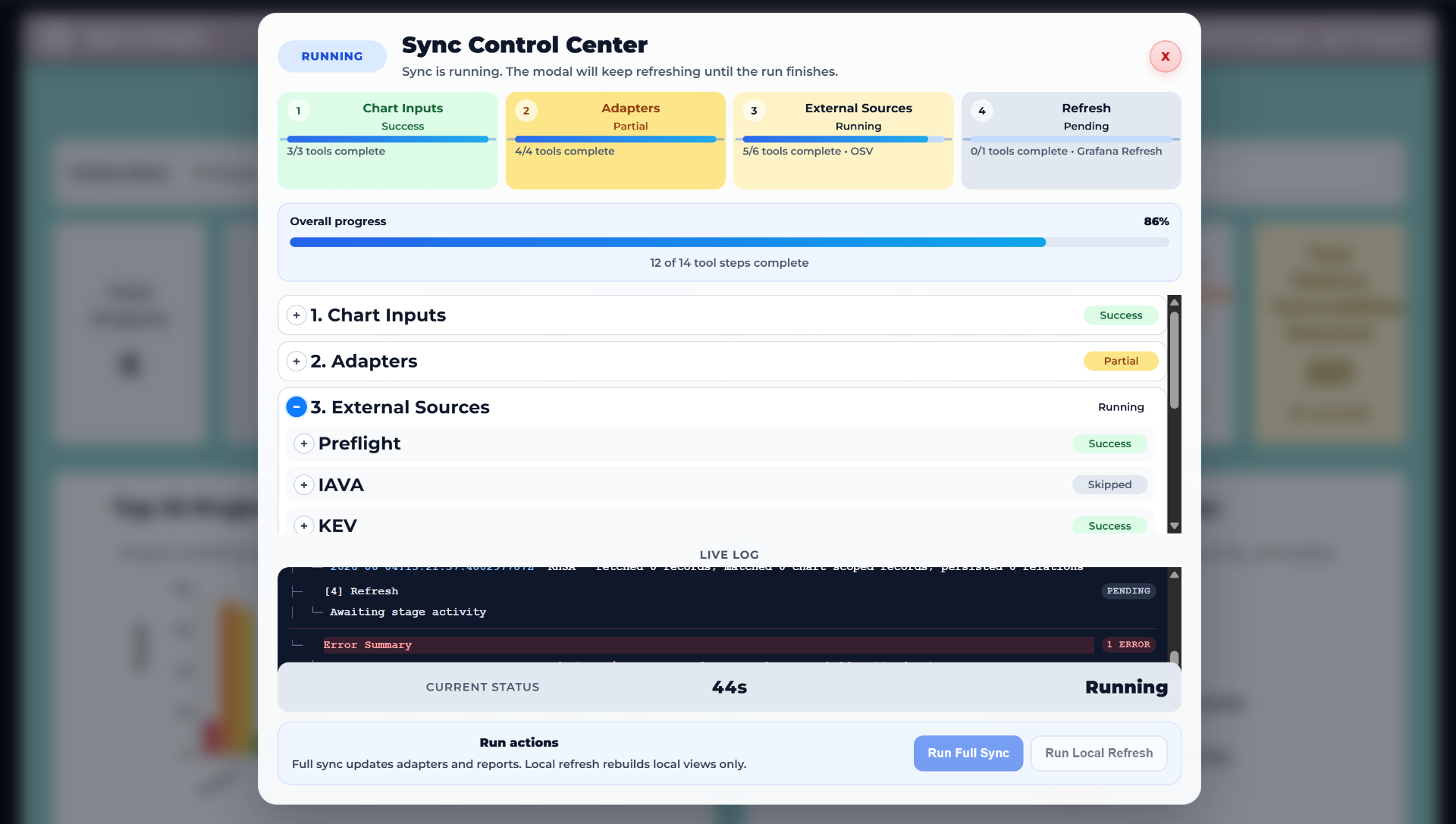
Task: Click '12 of 14 tool steps complete' text
Action: [729, 263]
